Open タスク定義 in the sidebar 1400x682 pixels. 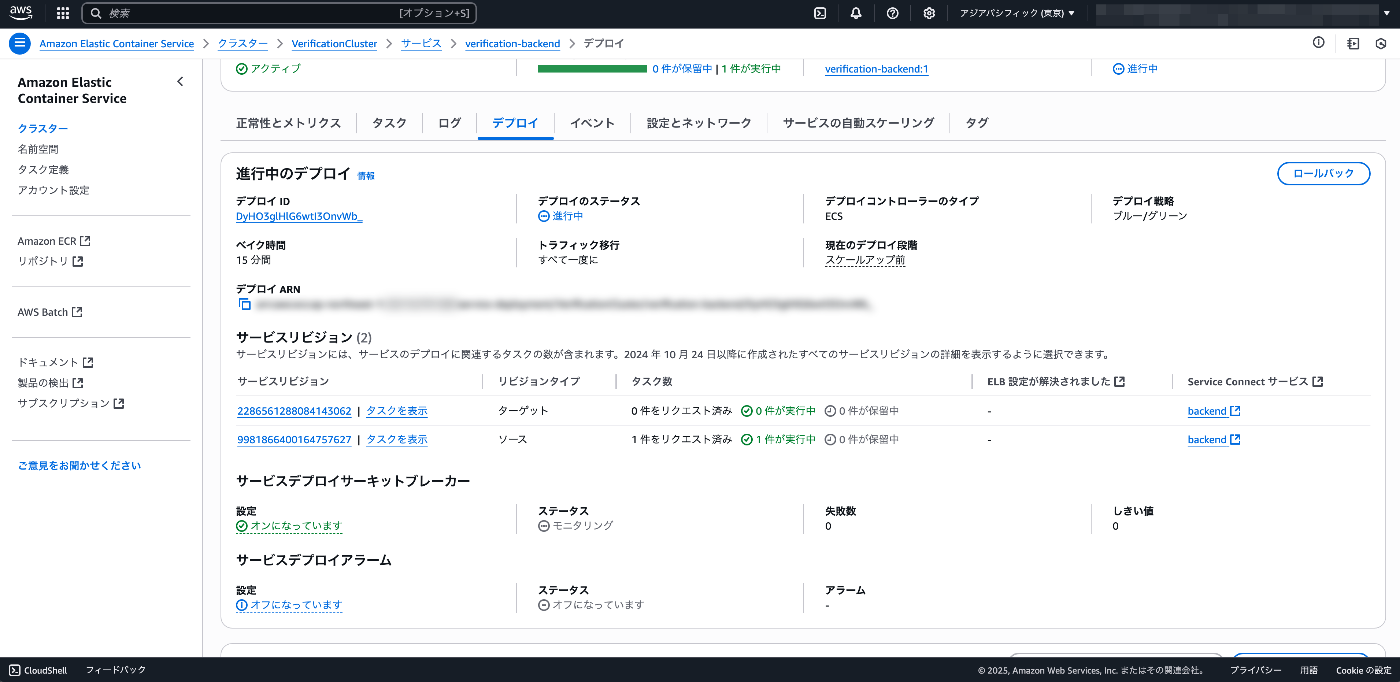click(x=43, y=170)
